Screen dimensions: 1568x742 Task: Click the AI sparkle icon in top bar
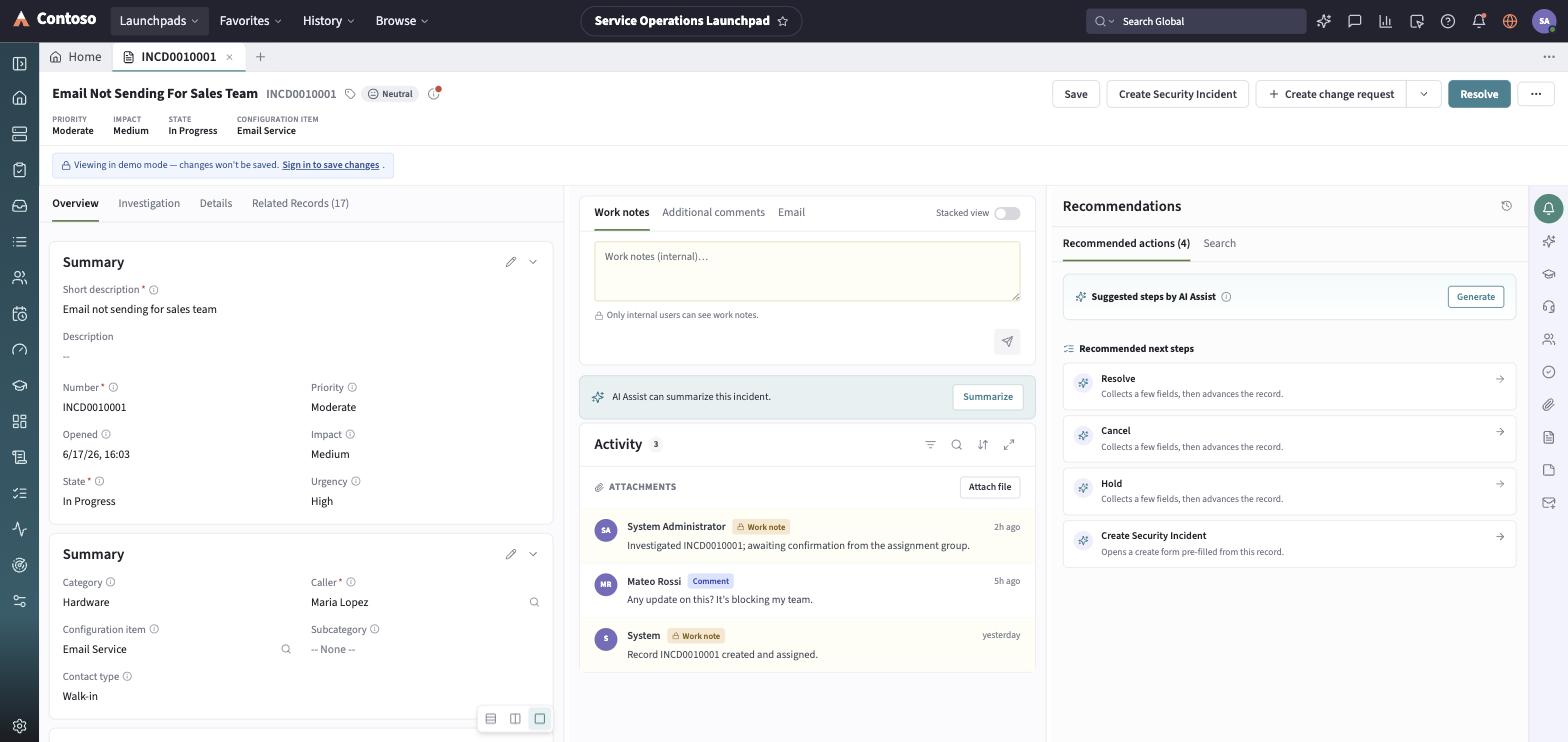(x=1324, y=21)
